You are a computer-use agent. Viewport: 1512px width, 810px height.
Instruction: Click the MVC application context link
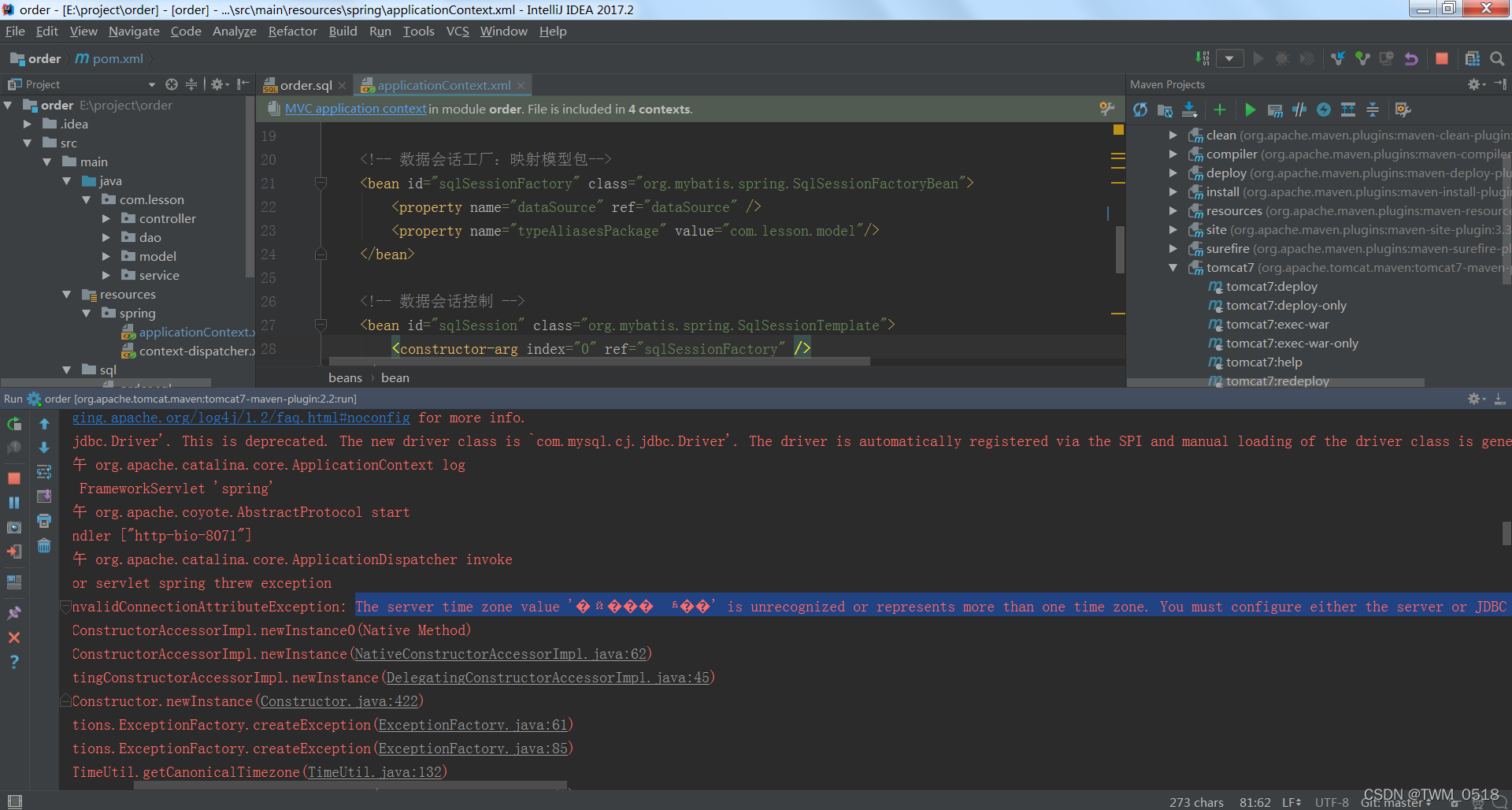(356, 109)
